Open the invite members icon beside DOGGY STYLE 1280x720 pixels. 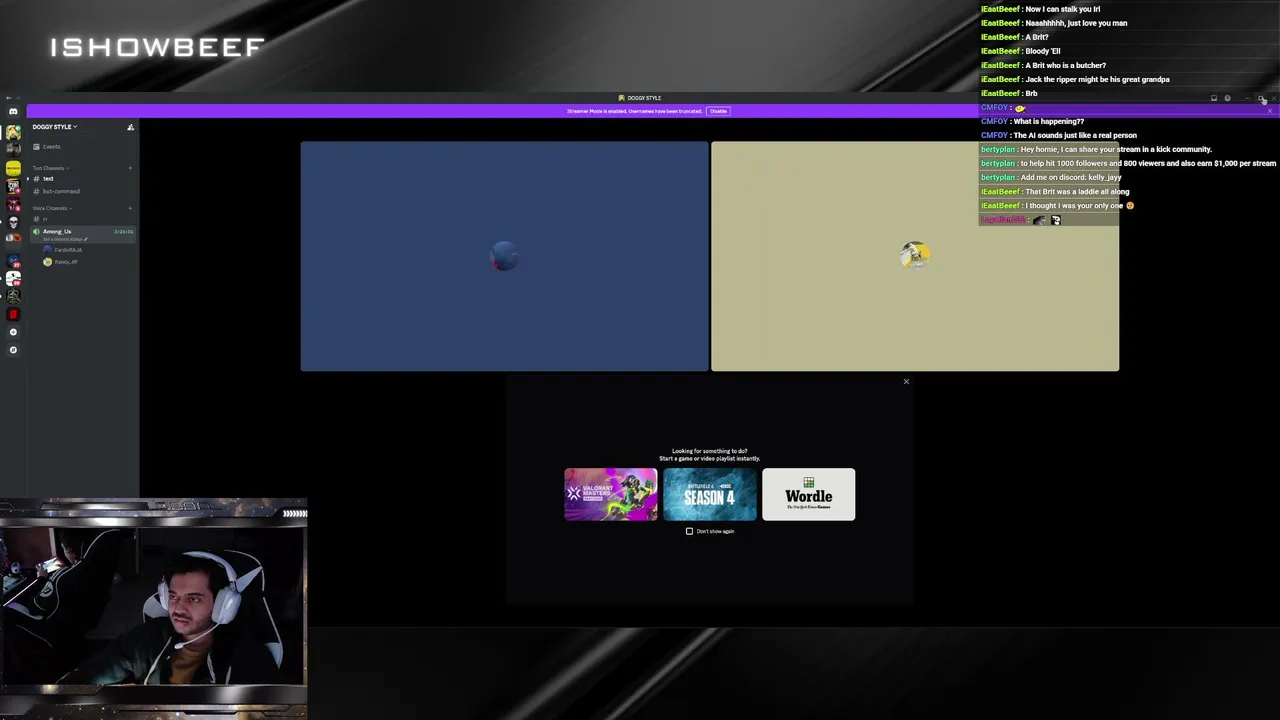pyautogui.click(x=130, y=127)
